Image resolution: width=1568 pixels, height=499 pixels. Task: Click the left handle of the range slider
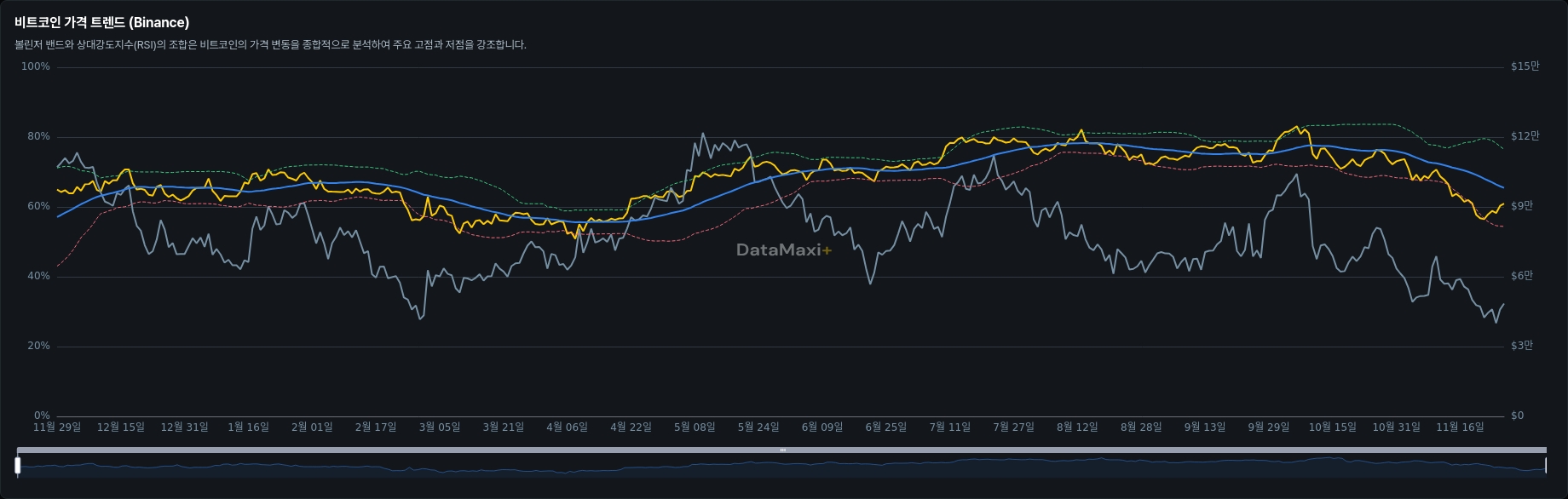[x=17, y=465]
